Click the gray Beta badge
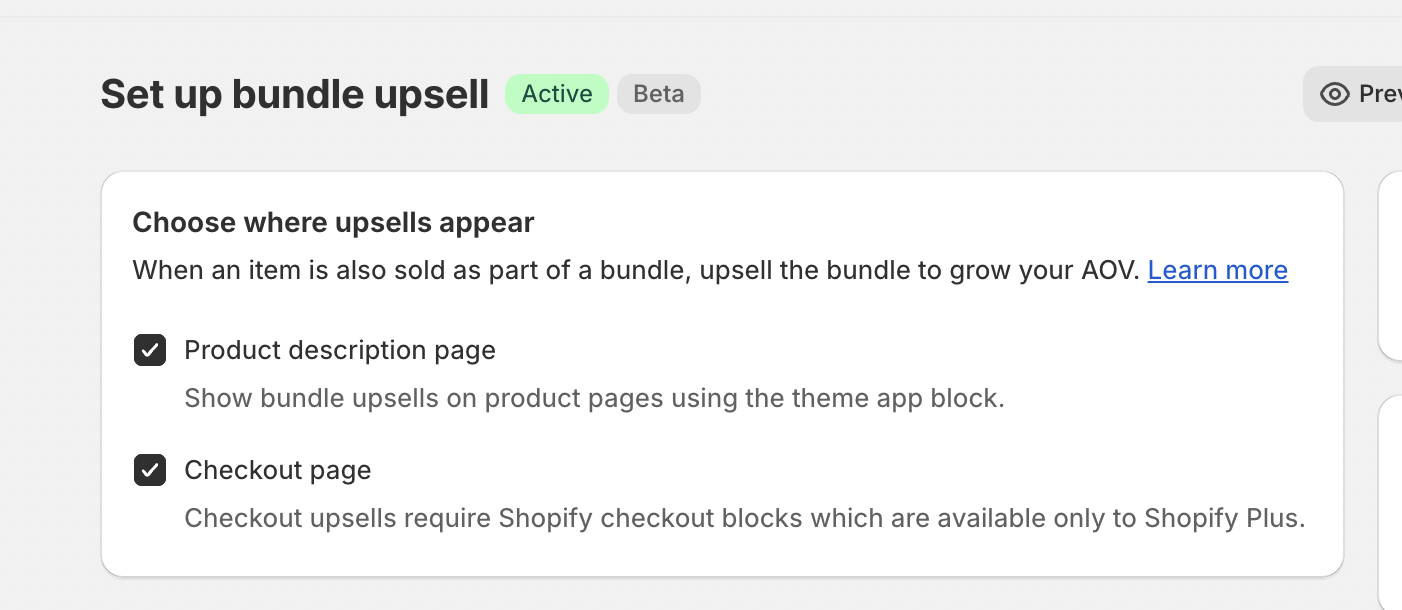This screenshot has width=1402, height=610. pos(659,94)
